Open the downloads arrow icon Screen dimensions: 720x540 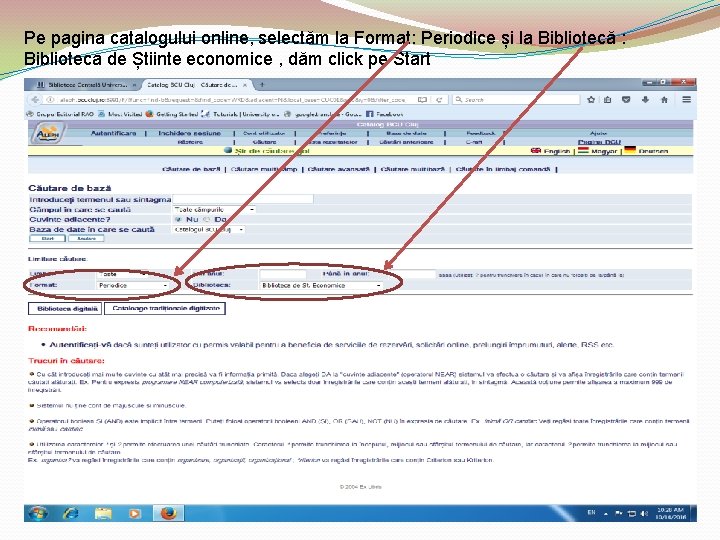pyautogui.click(x=645, y=100)
